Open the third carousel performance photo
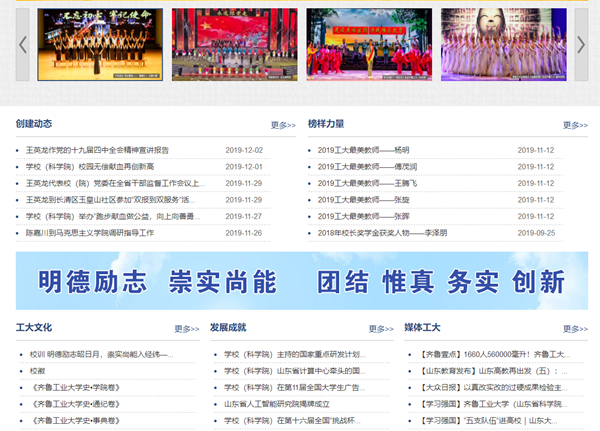Screen dimensions: 600x431 coord(368,44)
